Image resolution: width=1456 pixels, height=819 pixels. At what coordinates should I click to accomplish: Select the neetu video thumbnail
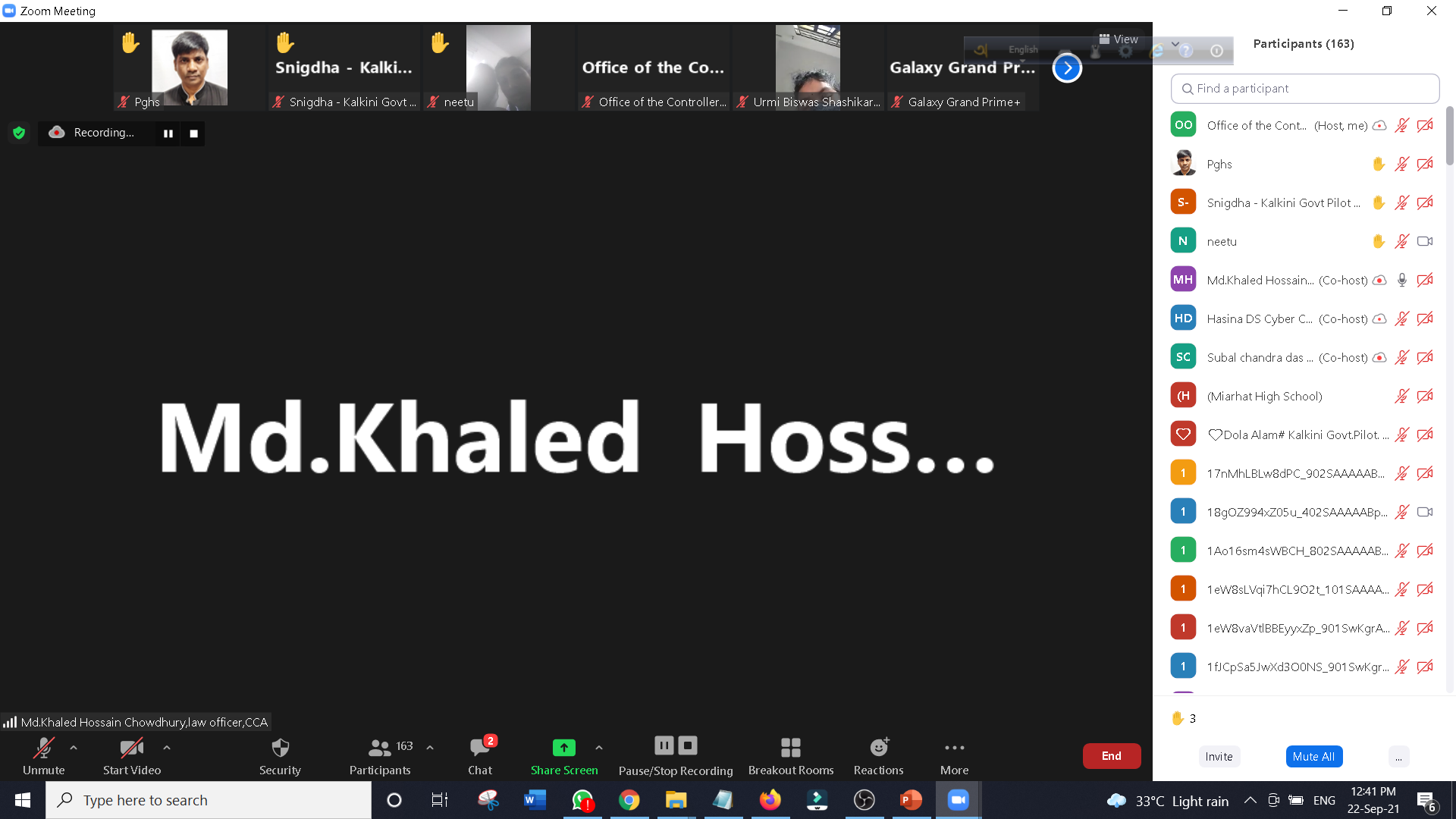pyautogui.click(x=497, y=67)
